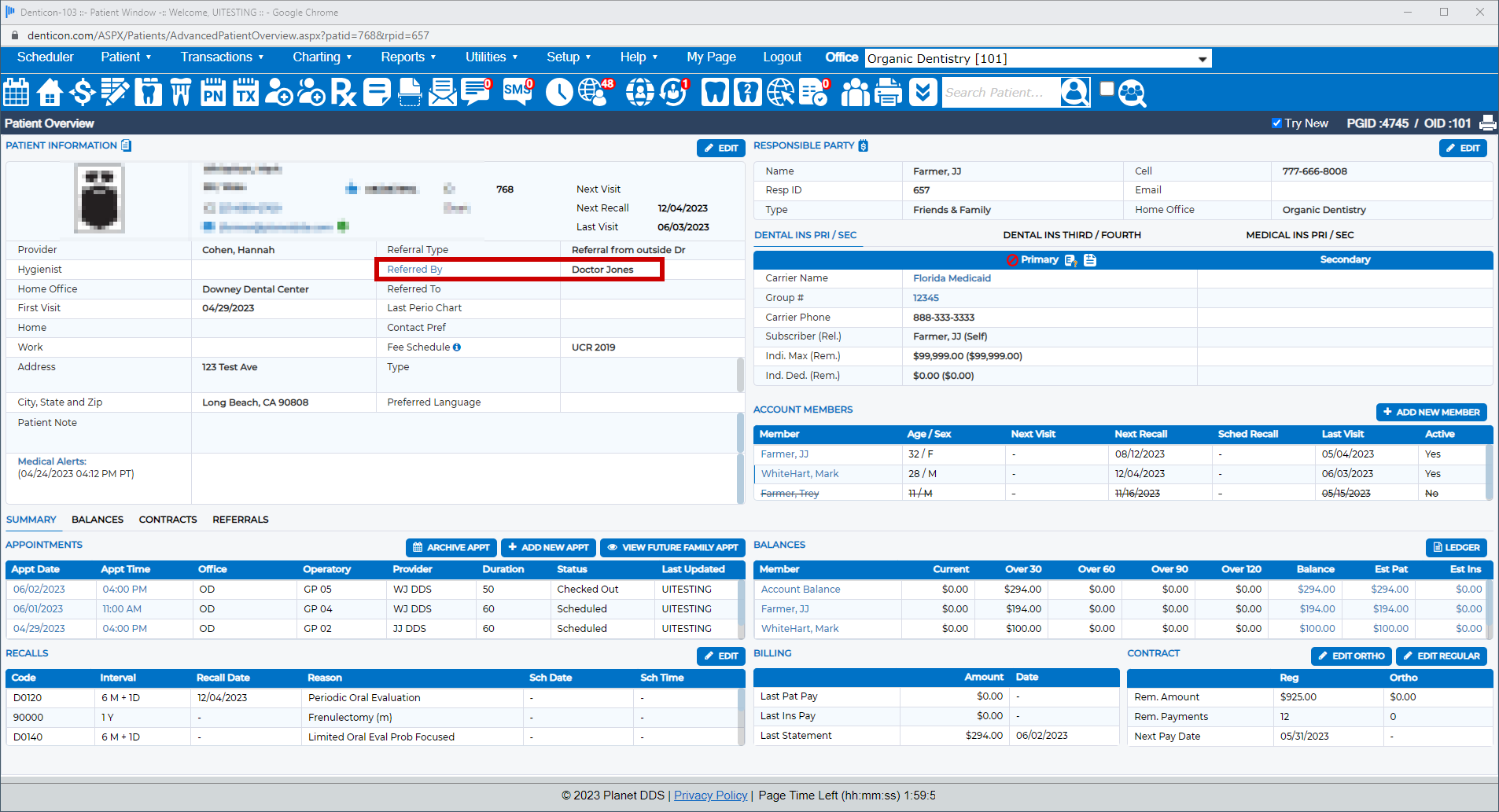This screenshot has height=812, width=1499.
Task: Open the sticky note message icon
Action: click(x=377, y=93)
